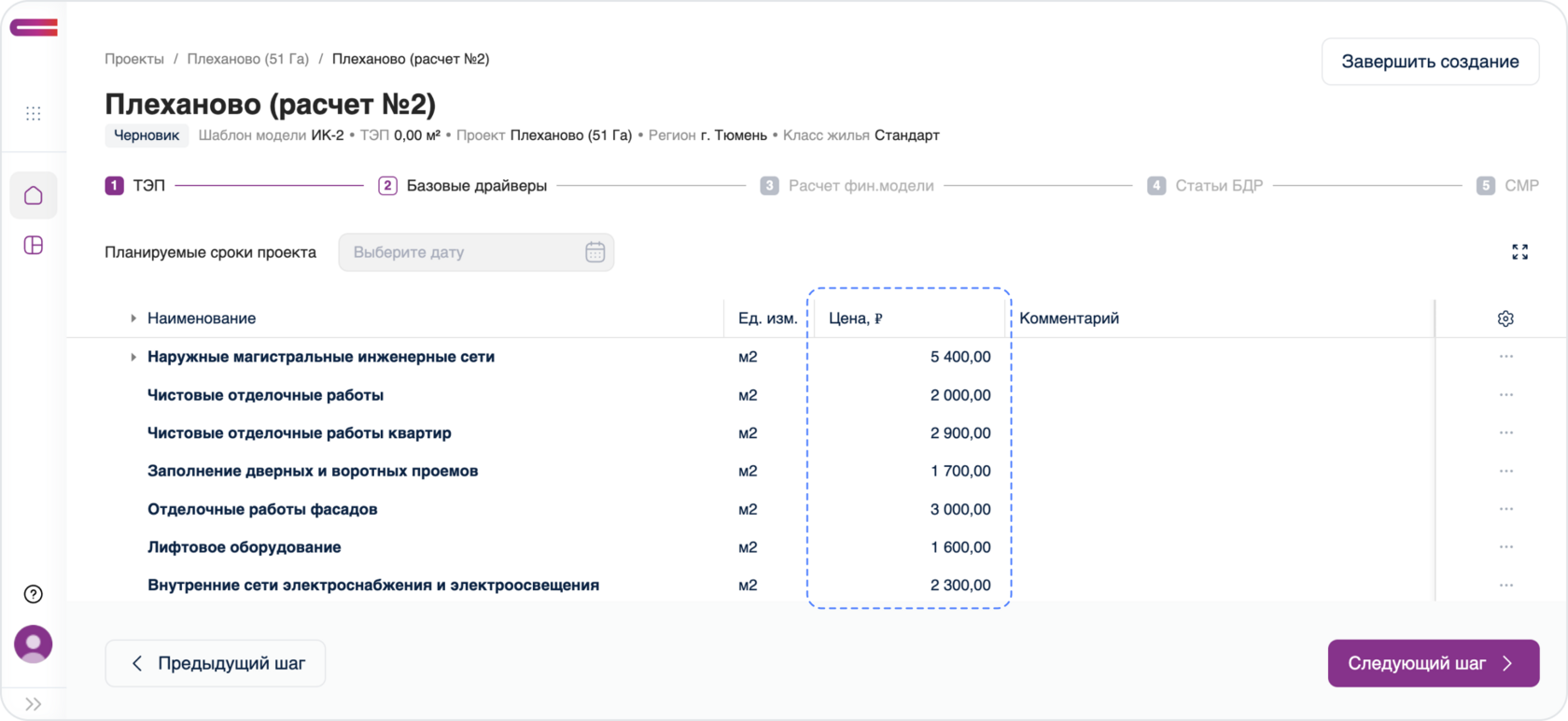1568x721 pixels.
Task: Click the help question mark icon
Action: (34, 594)
